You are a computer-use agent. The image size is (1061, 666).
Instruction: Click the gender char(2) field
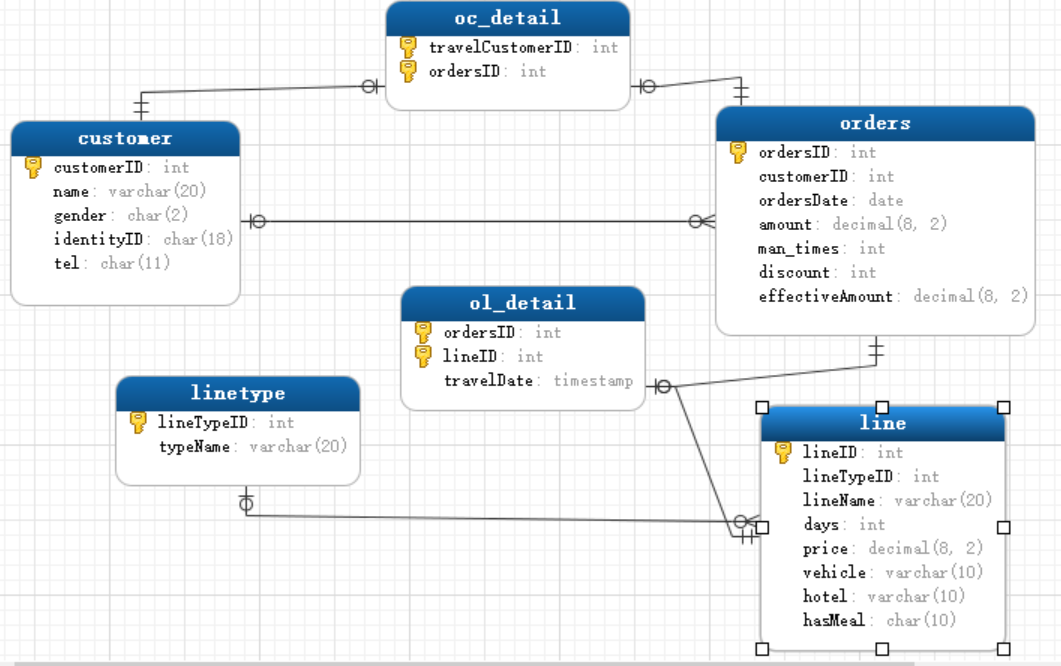coord(120,215)
